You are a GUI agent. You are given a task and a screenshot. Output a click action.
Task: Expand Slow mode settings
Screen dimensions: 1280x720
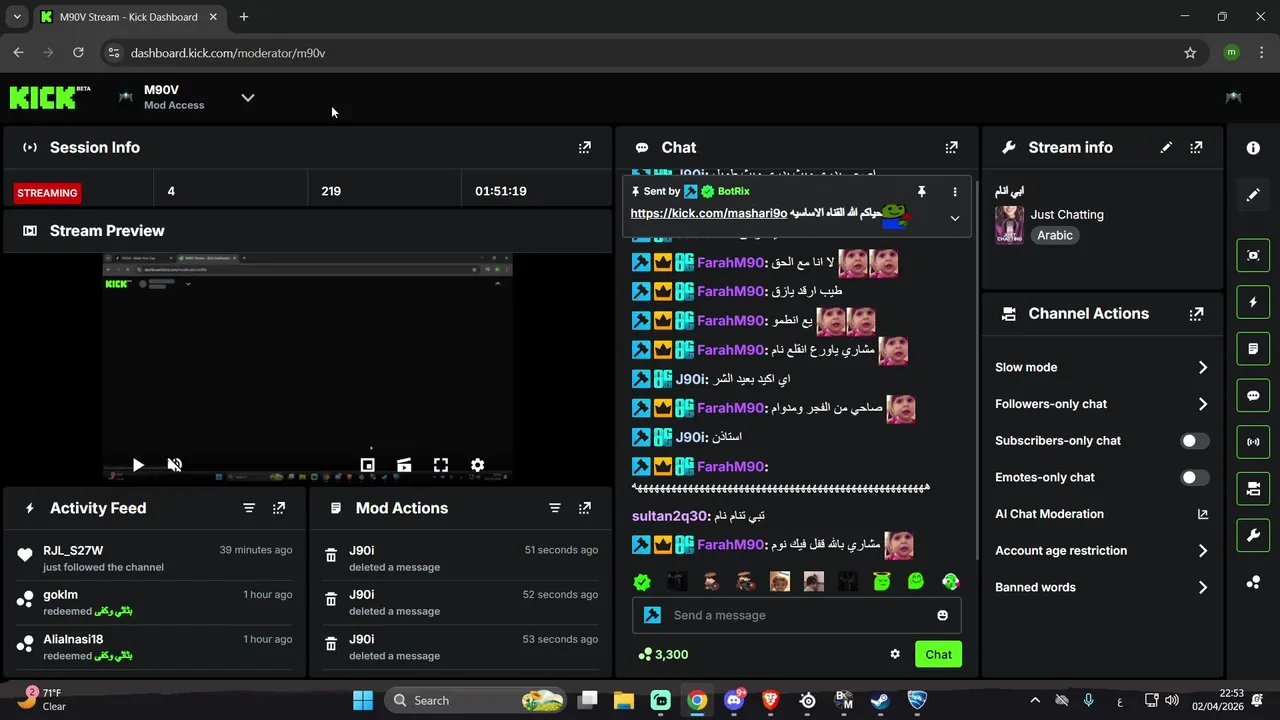tap(1203, 367)
